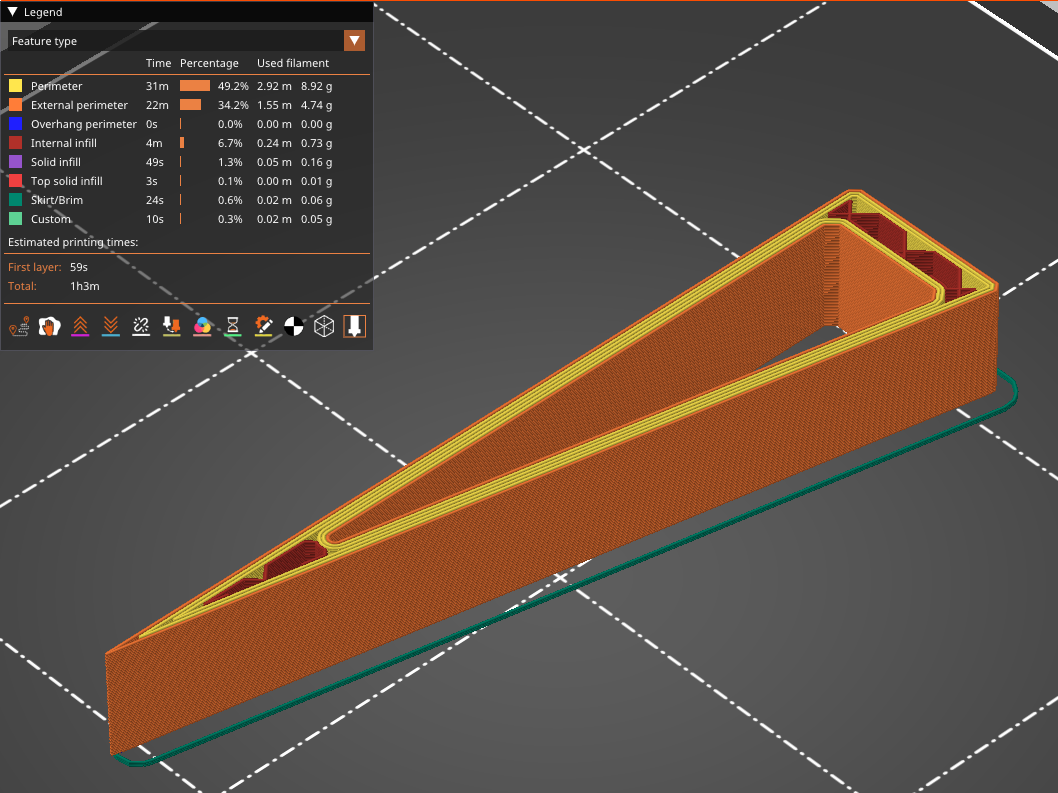1058x793 pixels.
Task: Collapse the Legend panel triangle
Action: click(x=12, y=11)
